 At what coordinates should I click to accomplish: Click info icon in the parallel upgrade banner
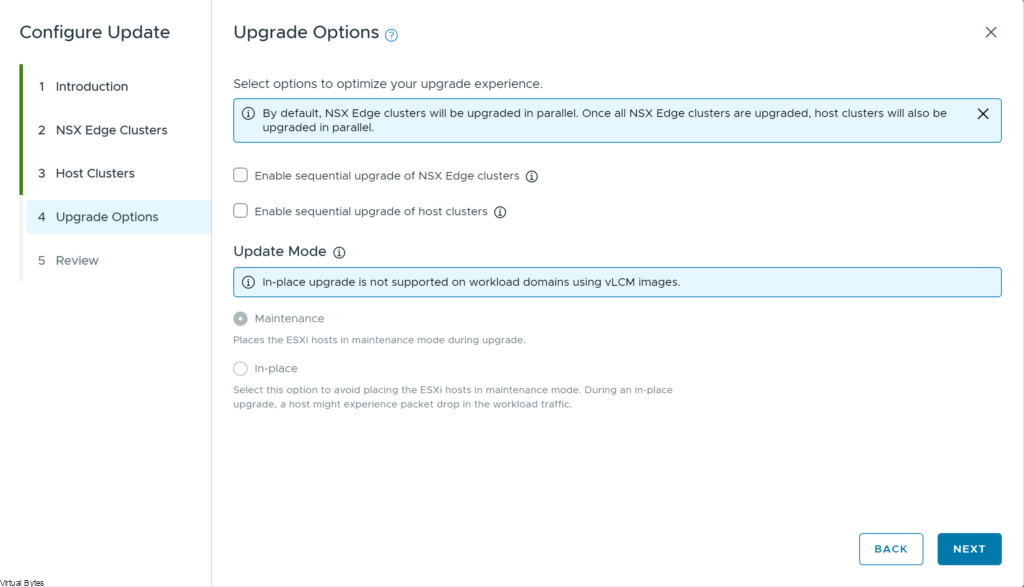coord(248,114)
